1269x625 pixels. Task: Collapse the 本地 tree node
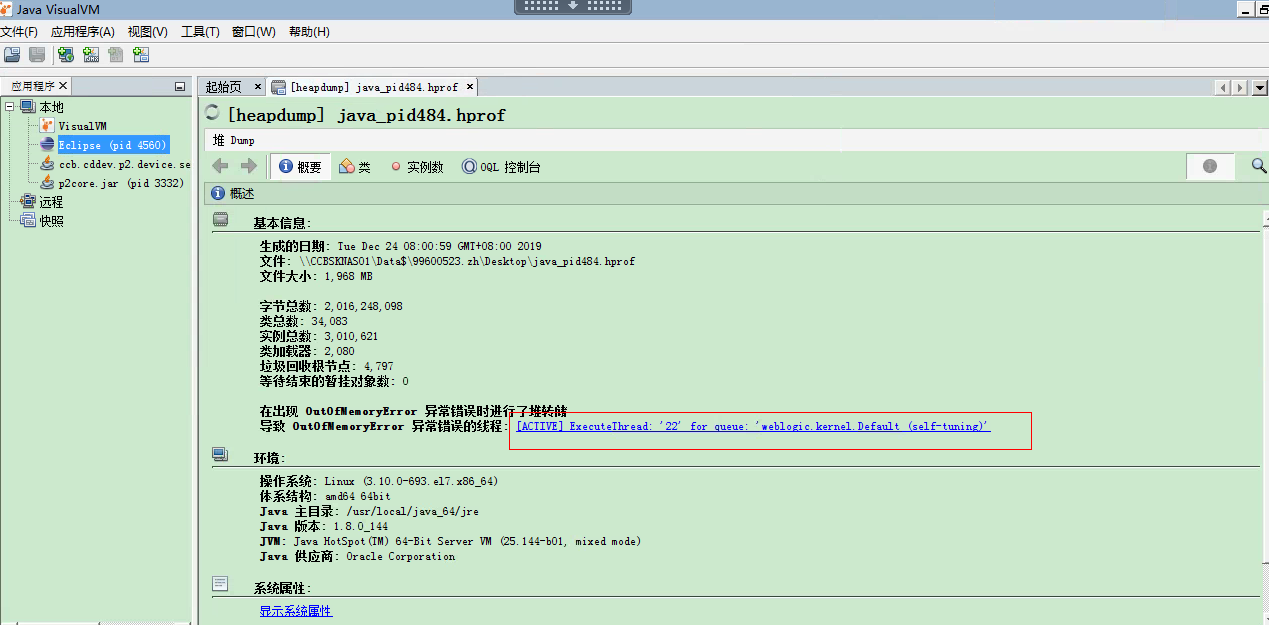coord(9,107)
